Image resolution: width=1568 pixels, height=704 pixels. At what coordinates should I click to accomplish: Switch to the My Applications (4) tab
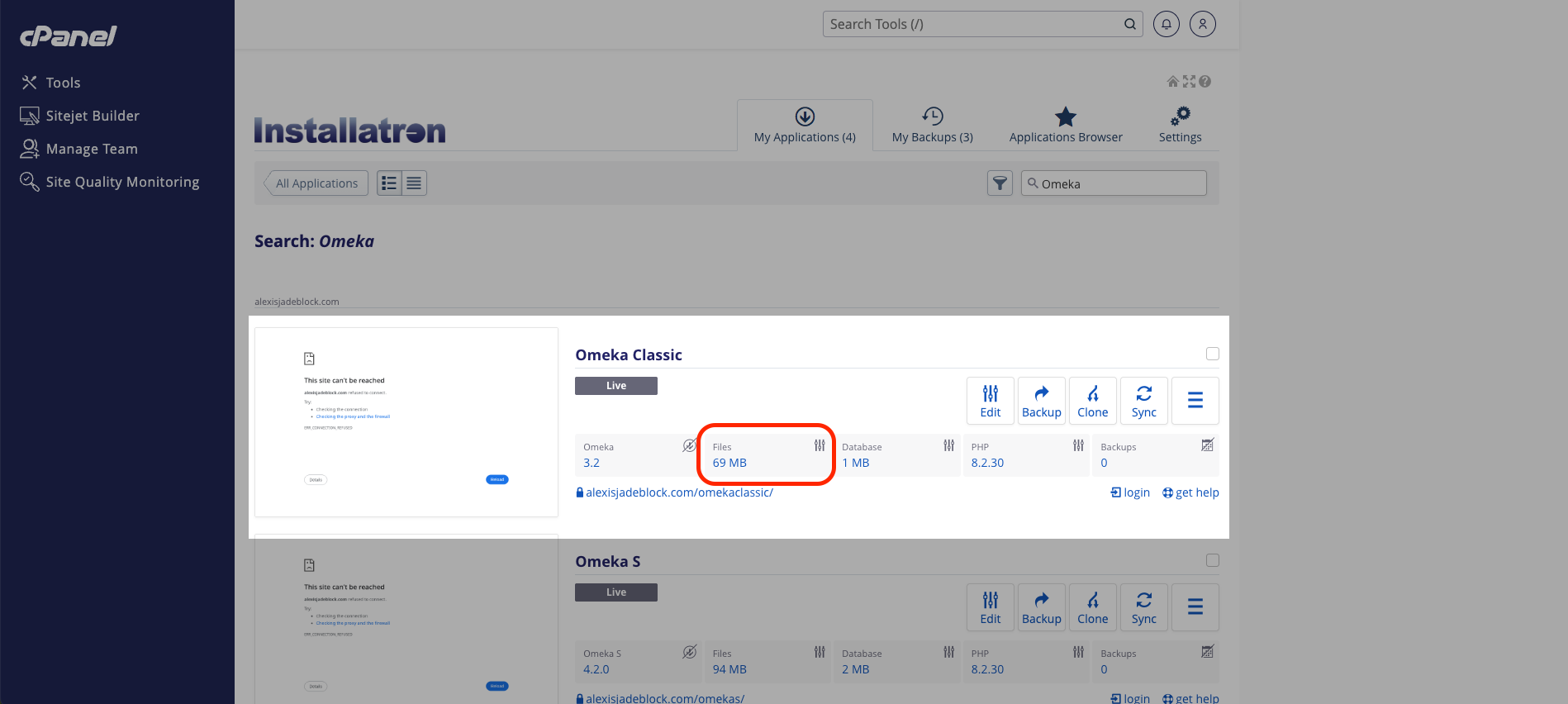[805, 125]
